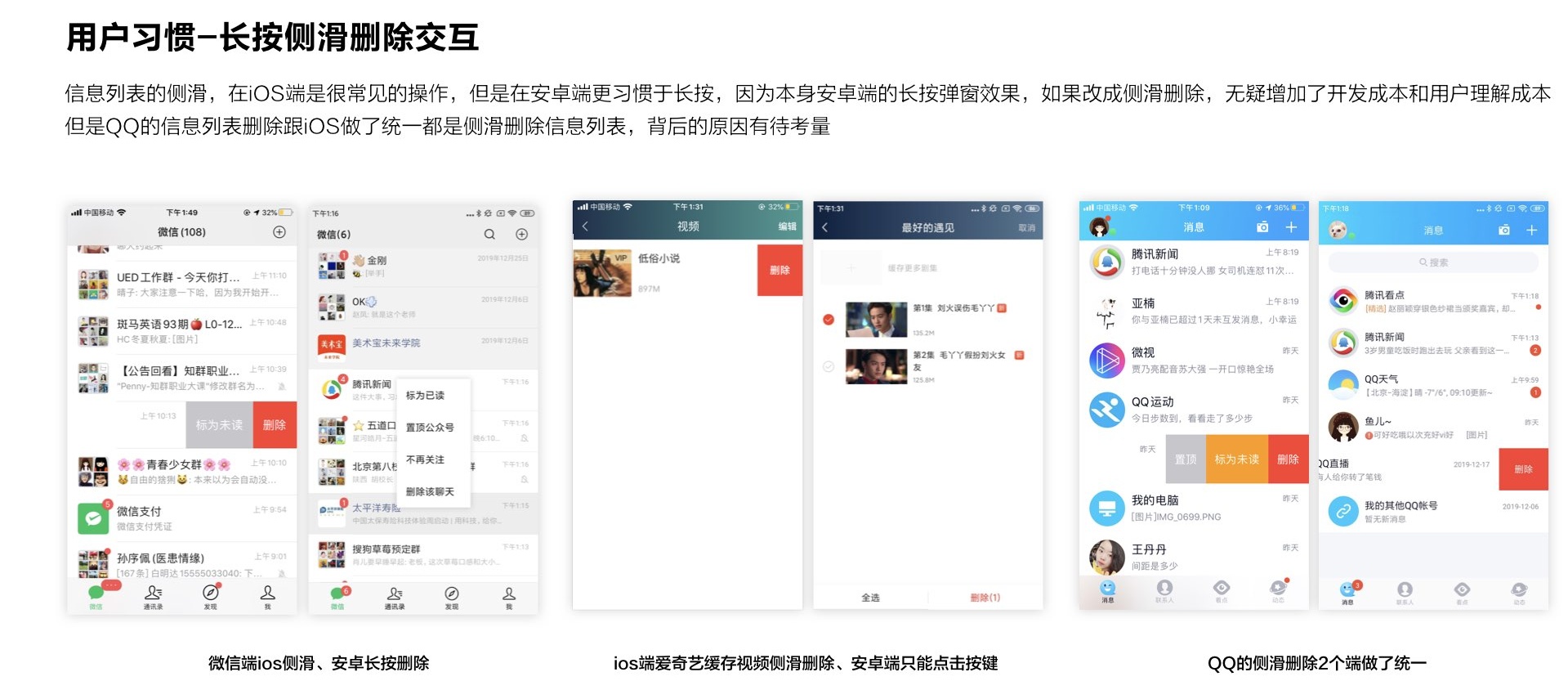Image resolution: width=1568 pixels, height=690 pixels.
Task: Tap the plus icon in iOS WeChat header
Action: pyautogui.click(x=279, y=232)
